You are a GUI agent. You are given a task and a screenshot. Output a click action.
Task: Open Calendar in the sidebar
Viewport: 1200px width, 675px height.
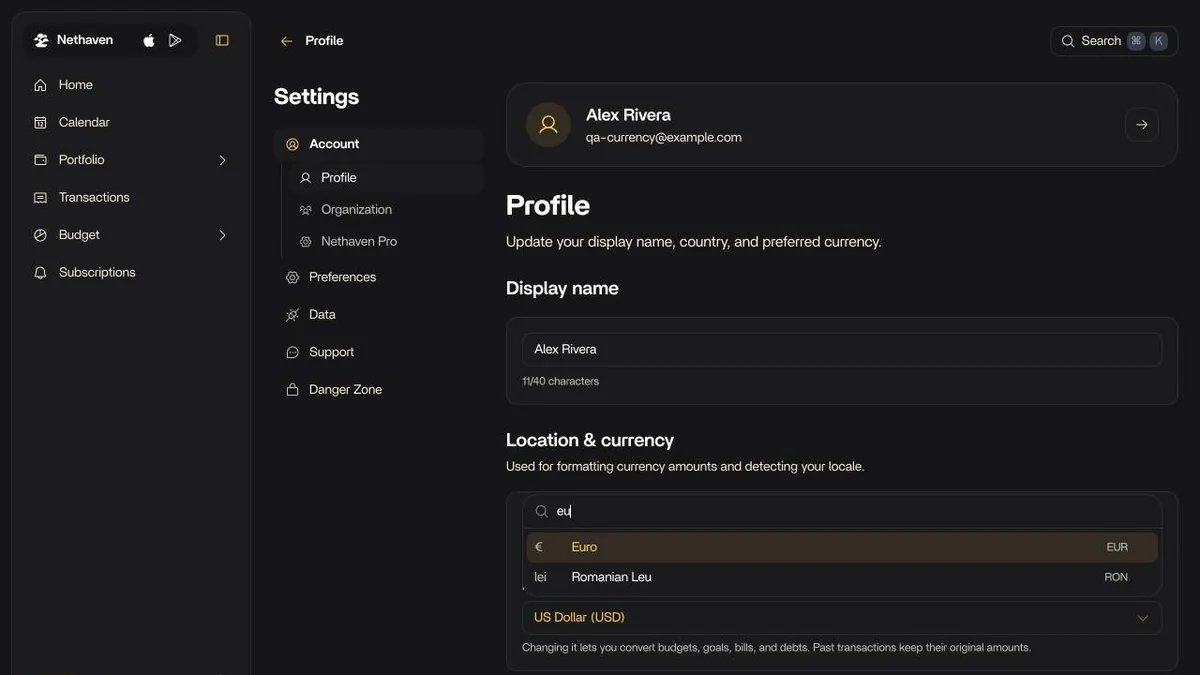[132, 122]
